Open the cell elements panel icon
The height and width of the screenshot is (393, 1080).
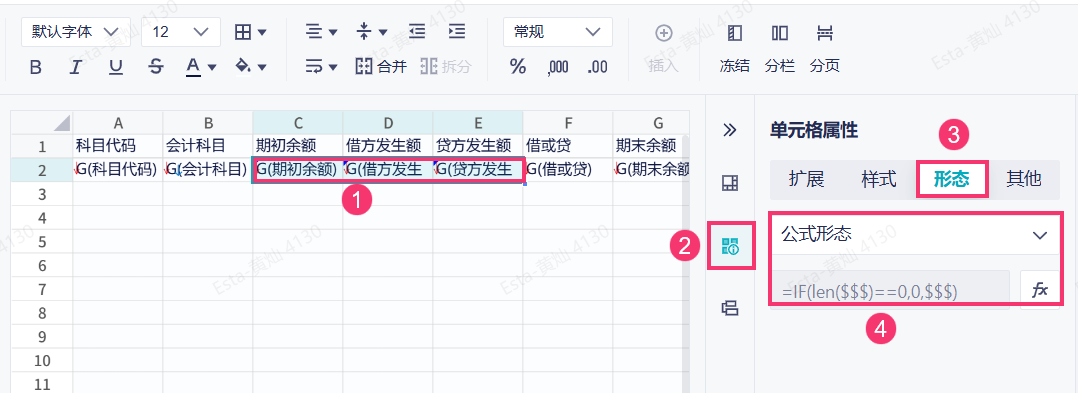(729, 182)
